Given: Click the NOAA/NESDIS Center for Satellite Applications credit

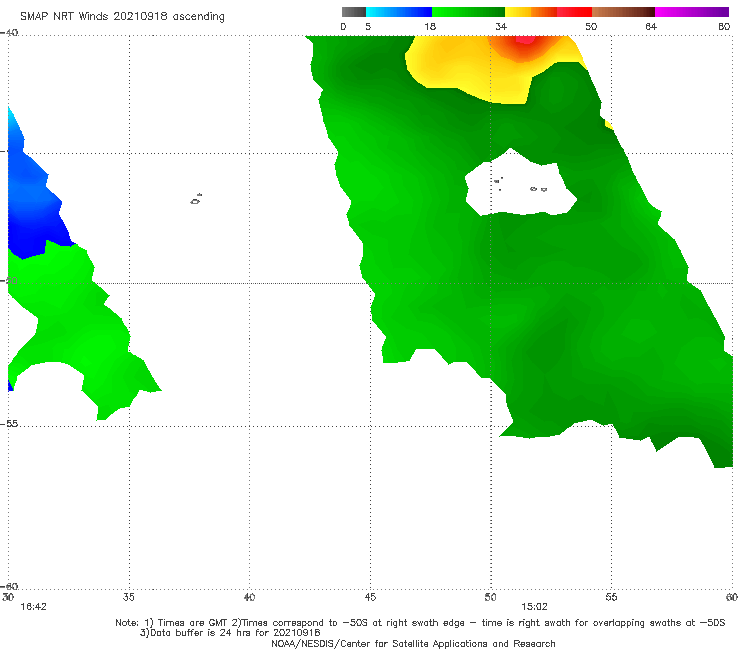Looking at the screenshot, I should click(x=413, y=643).
